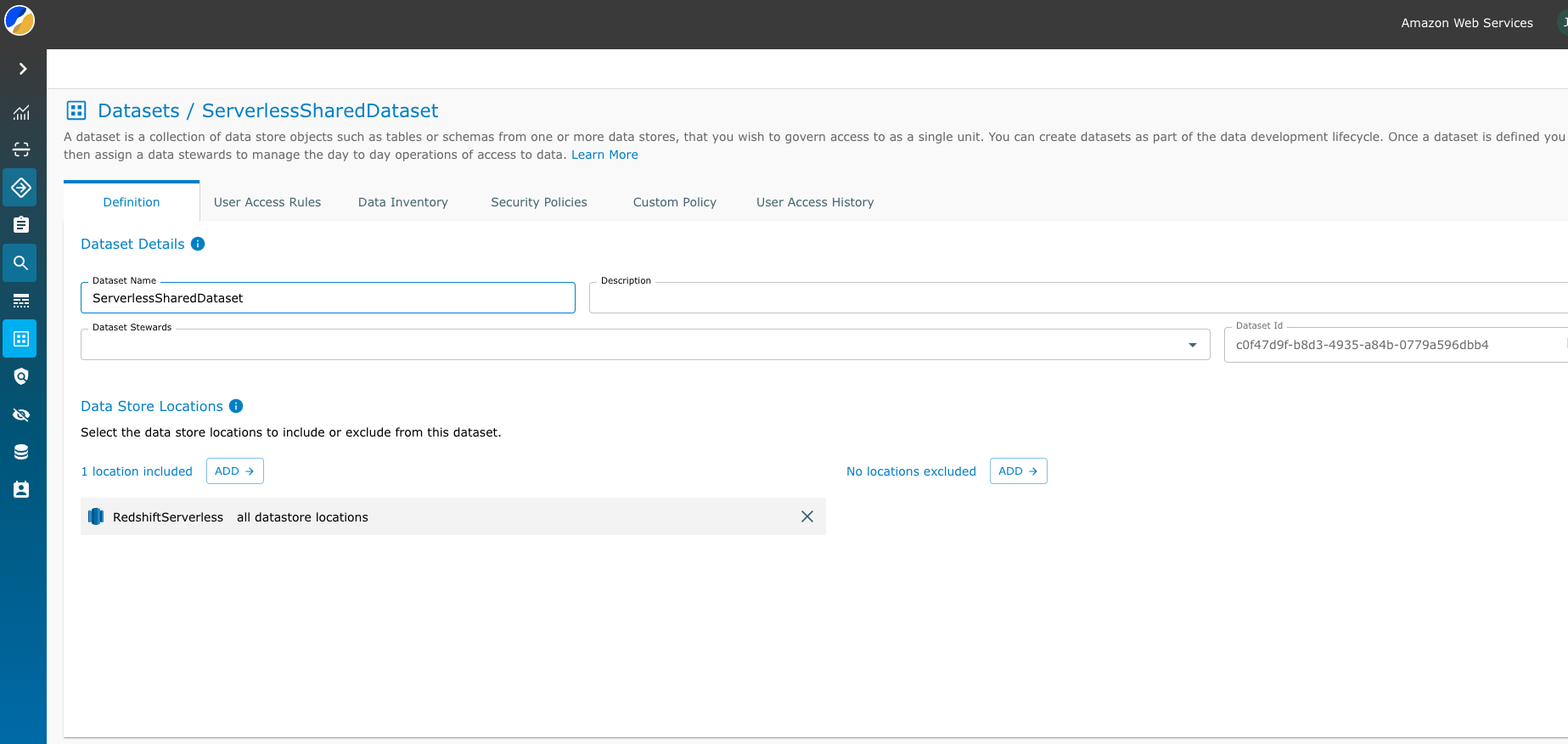
Task: Open the User Access Rules tab
Action: [267, 202]
